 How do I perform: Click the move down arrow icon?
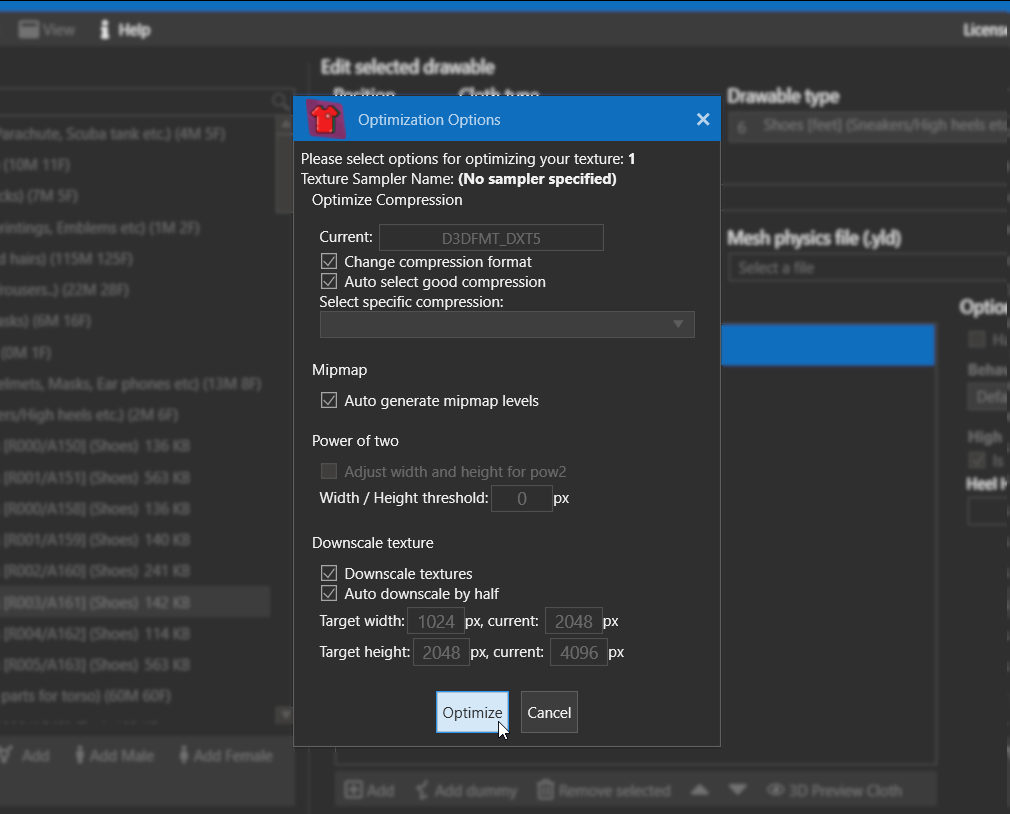(738, 789)
